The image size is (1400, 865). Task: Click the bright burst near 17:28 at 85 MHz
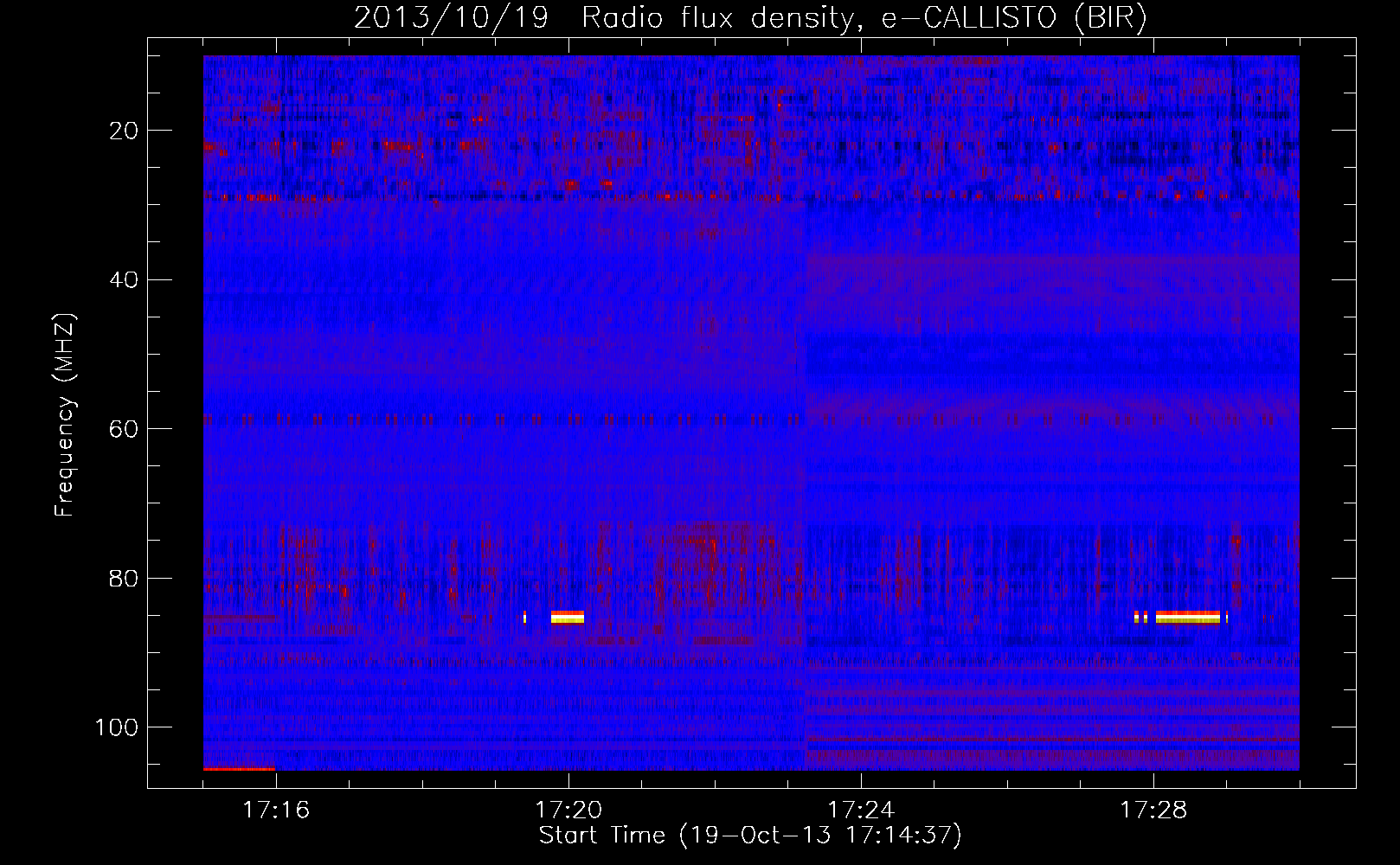pyautogui.click(x=1187, y=617)
